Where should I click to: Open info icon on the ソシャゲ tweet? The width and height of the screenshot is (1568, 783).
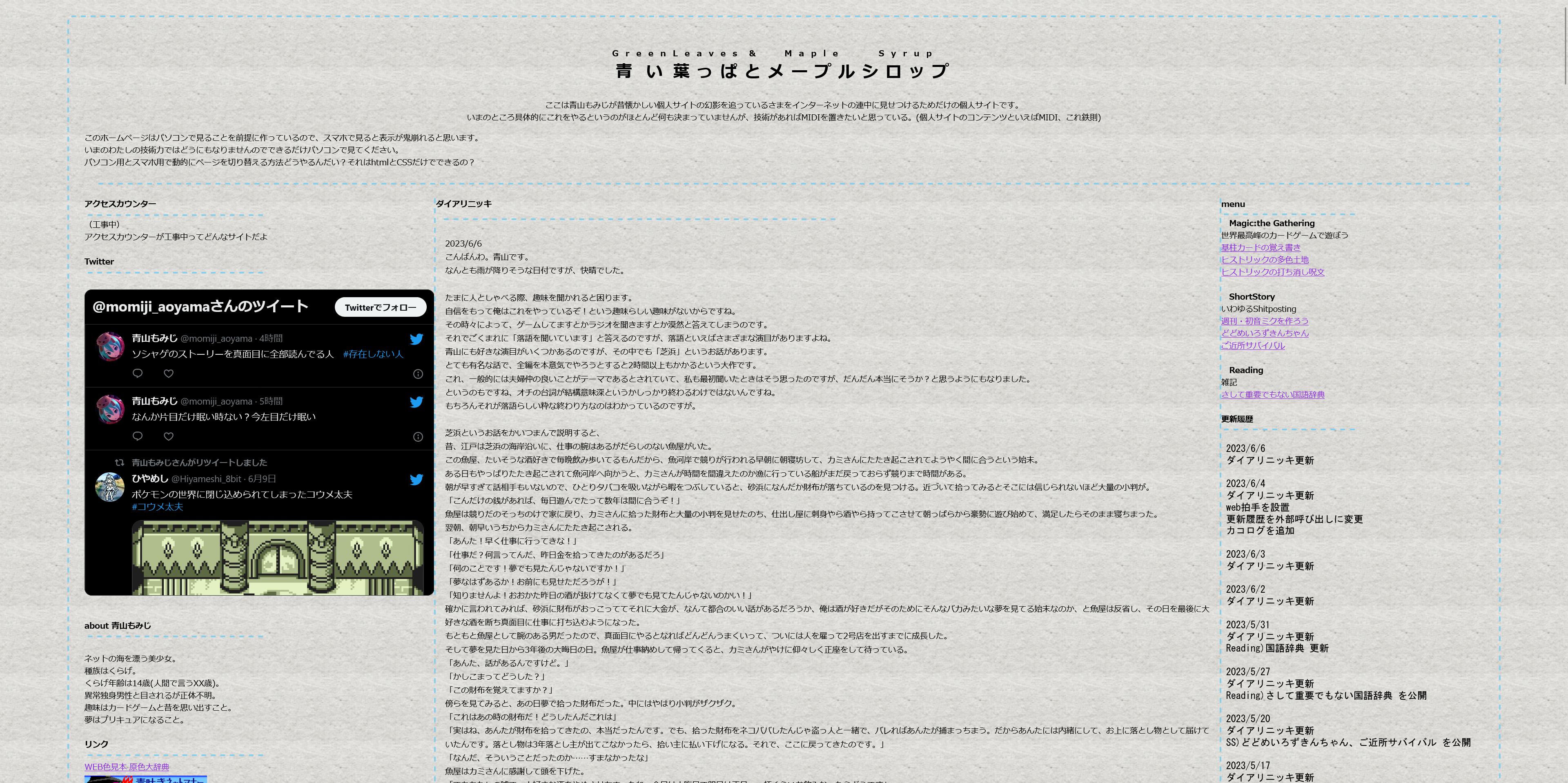418,374
